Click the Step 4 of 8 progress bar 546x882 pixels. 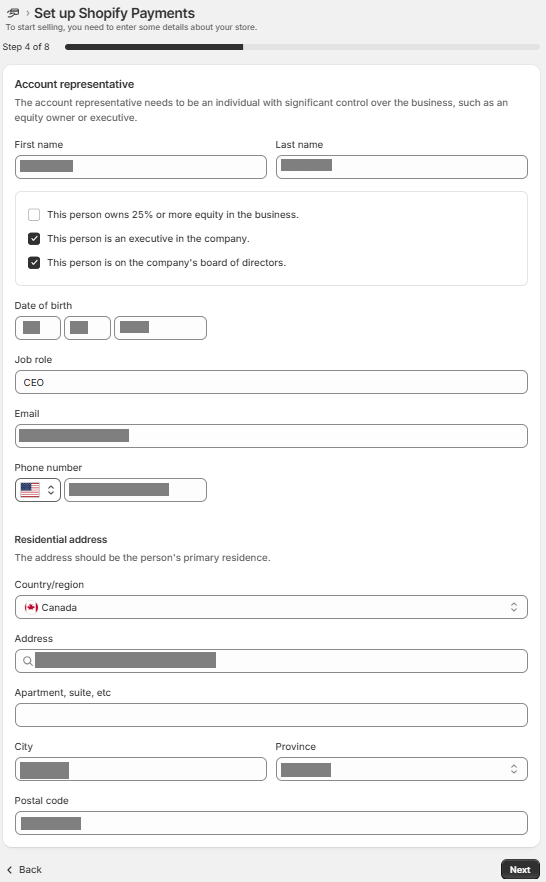pyautogui.click(x=302, y=47)
